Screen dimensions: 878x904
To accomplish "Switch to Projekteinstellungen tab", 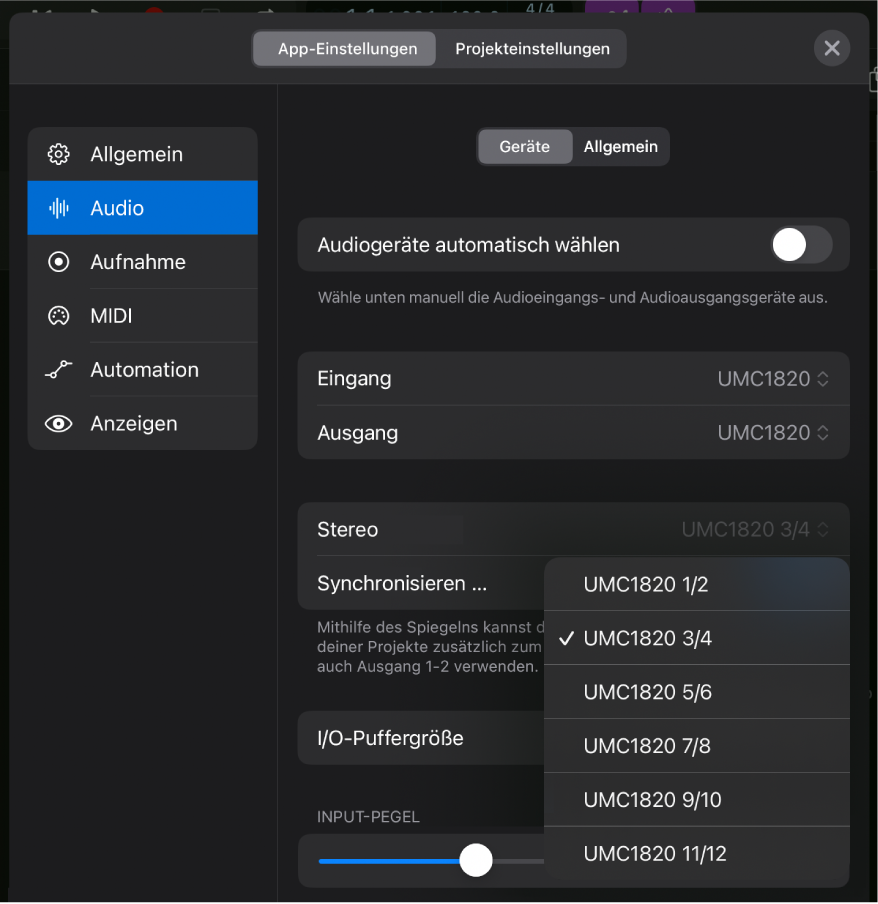I will [x=532, y=48].
